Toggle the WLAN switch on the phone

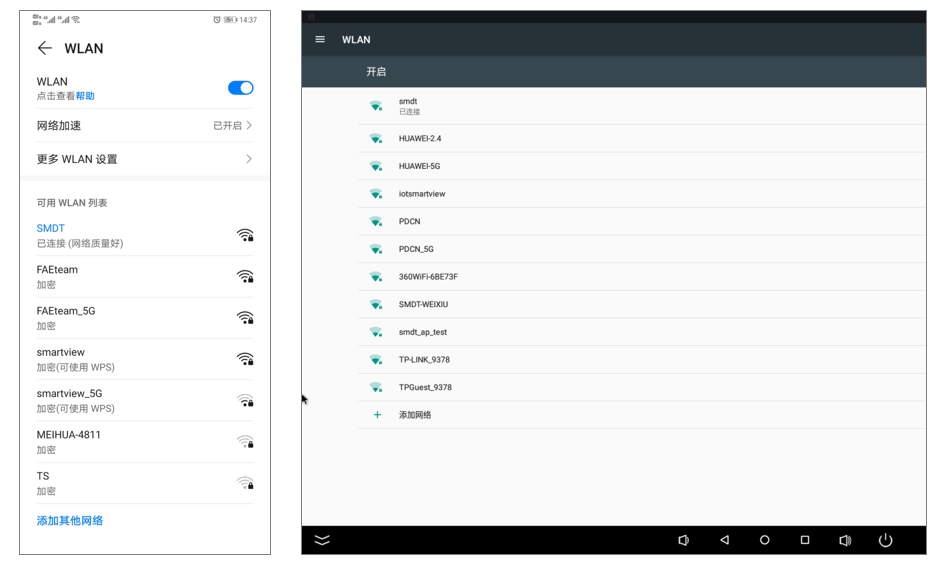coord(241,88)
